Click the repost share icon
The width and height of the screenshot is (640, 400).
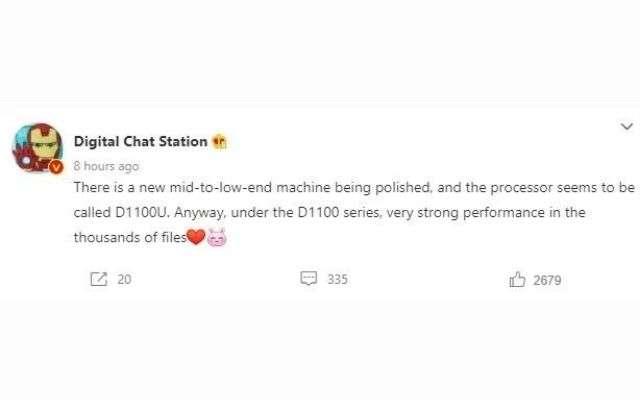point(98,279)
